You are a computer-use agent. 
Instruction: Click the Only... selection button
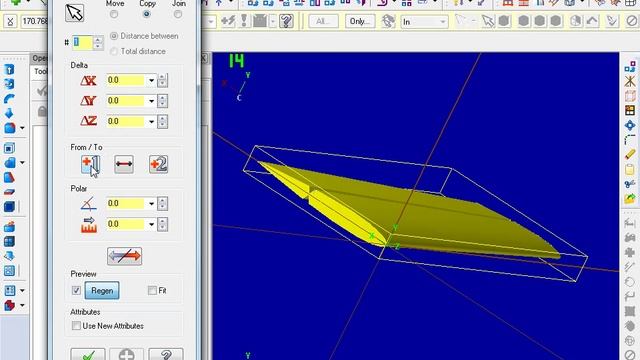(360, 21)
